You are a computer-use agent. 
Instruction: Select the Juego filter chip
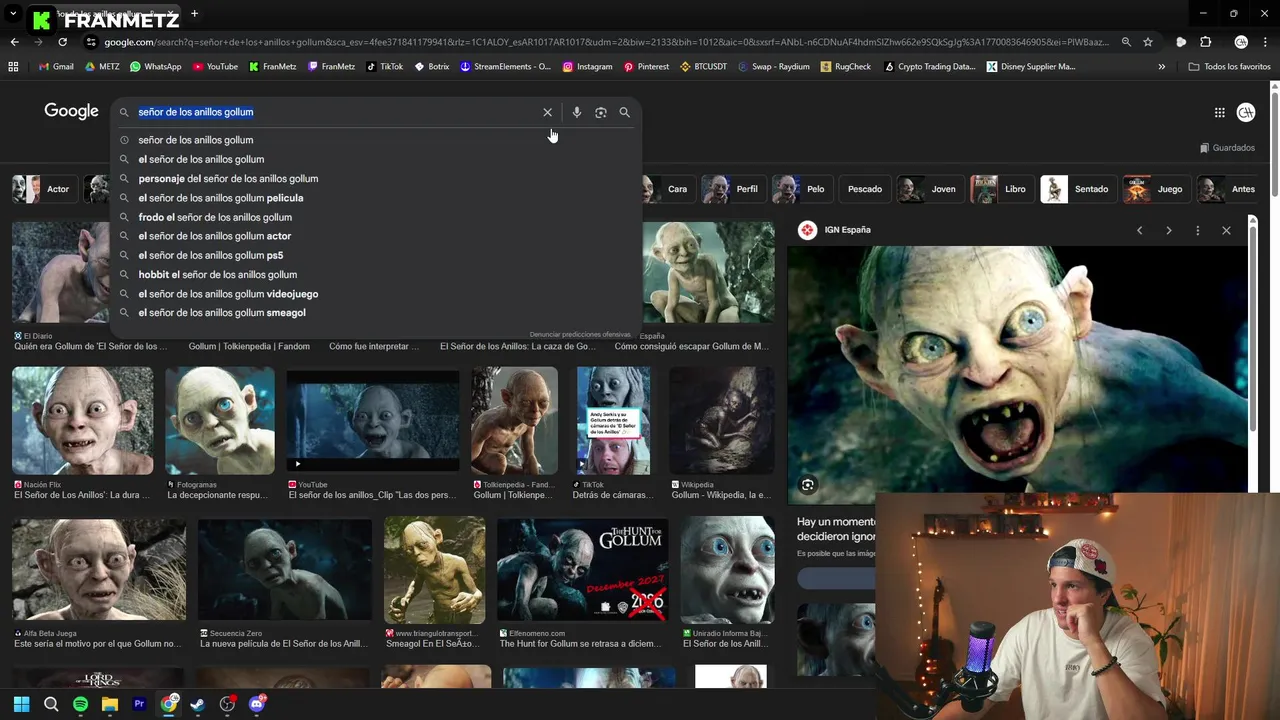1155,189
